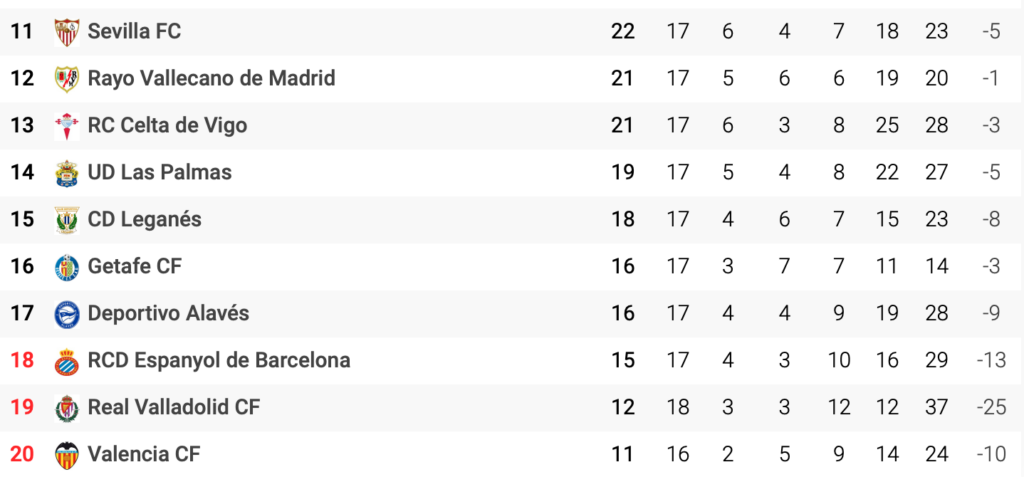Click the Getafe CF badge icon

pos(67,267)
